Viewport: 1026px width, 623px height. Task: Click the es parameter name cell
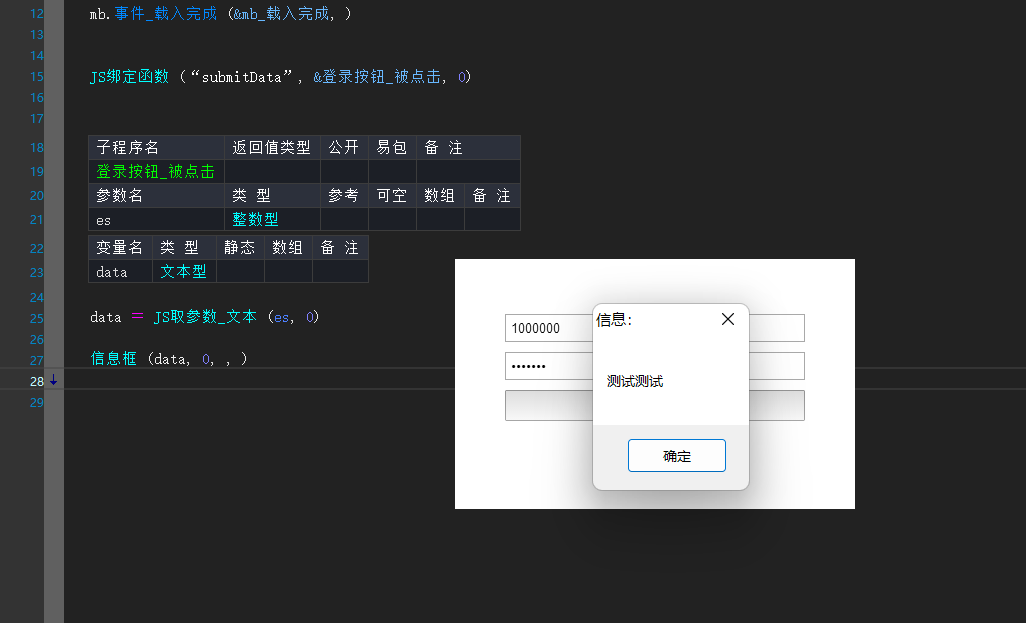[104, 219]
